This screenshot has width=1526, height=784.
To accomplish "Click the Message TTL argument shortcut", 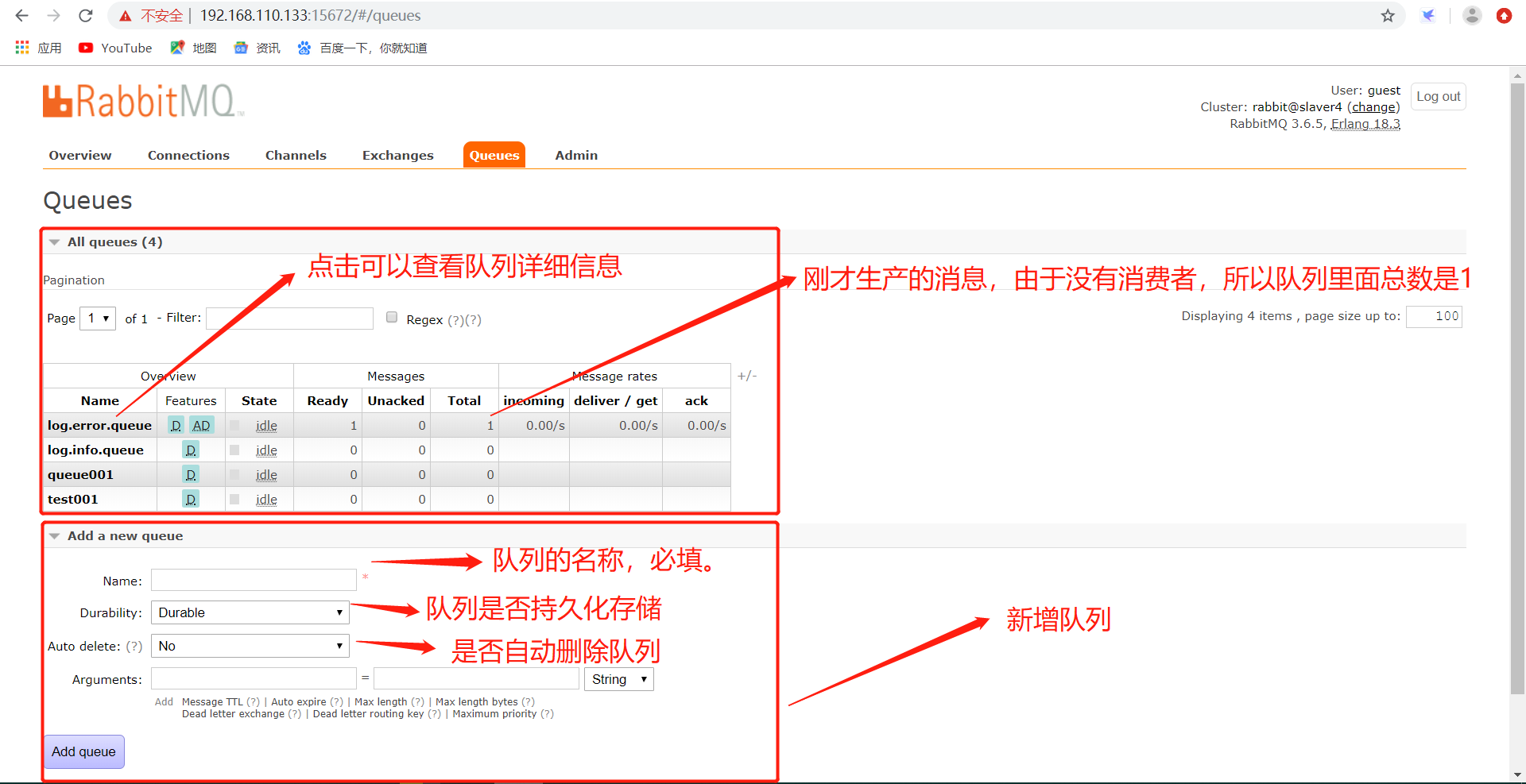I will [x=212, y=702].
